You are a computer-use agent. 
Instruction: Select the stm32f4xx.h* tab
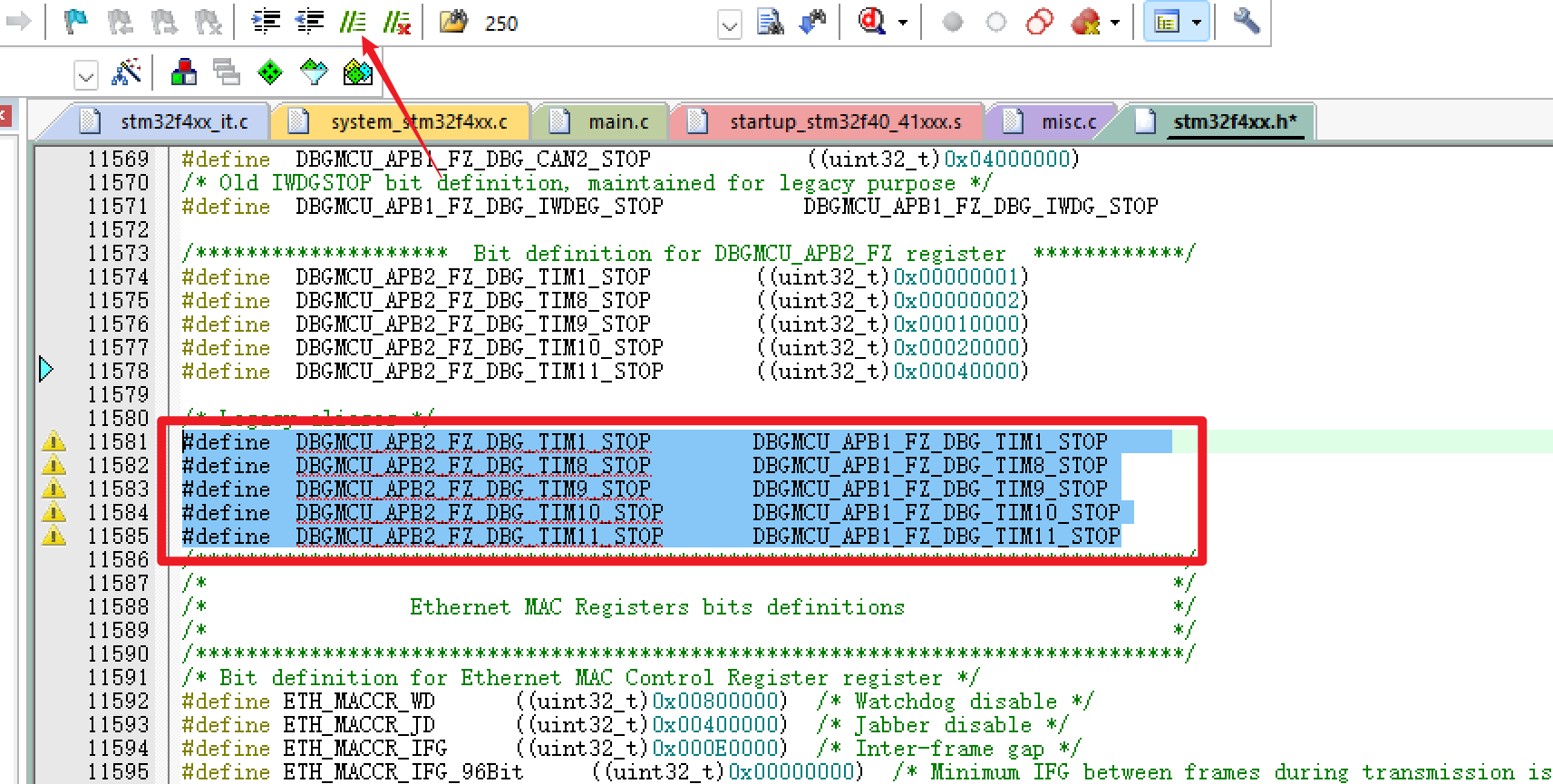1235,121
